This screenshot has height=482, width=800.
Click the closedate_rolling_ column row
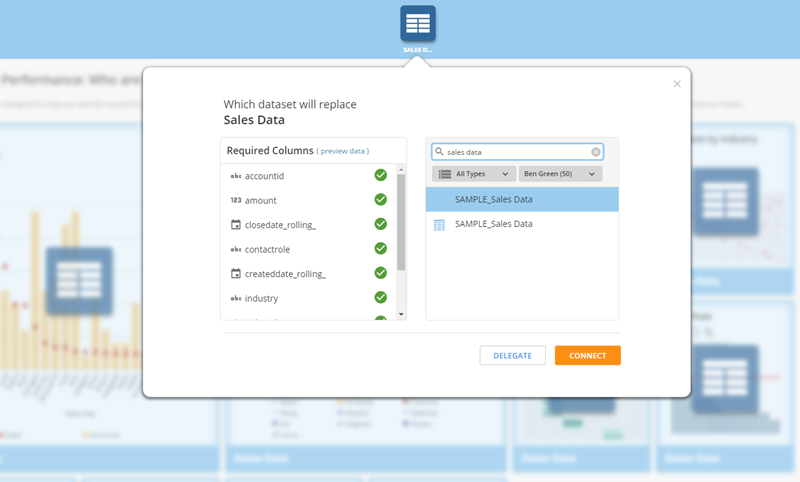point(309,225)
